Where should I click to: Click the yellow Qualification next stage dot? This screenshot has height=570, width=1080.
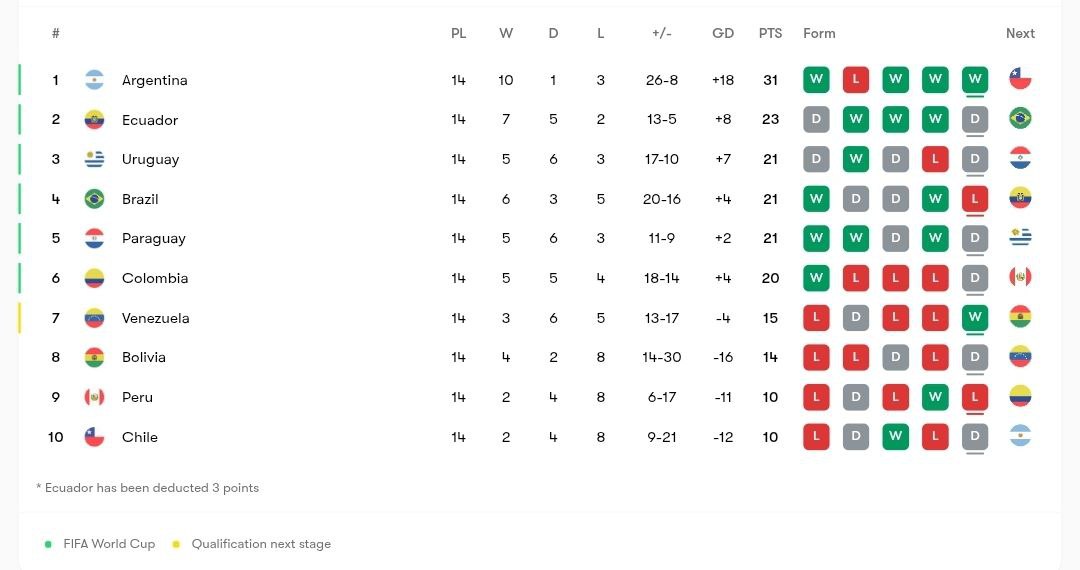point(176,545)
